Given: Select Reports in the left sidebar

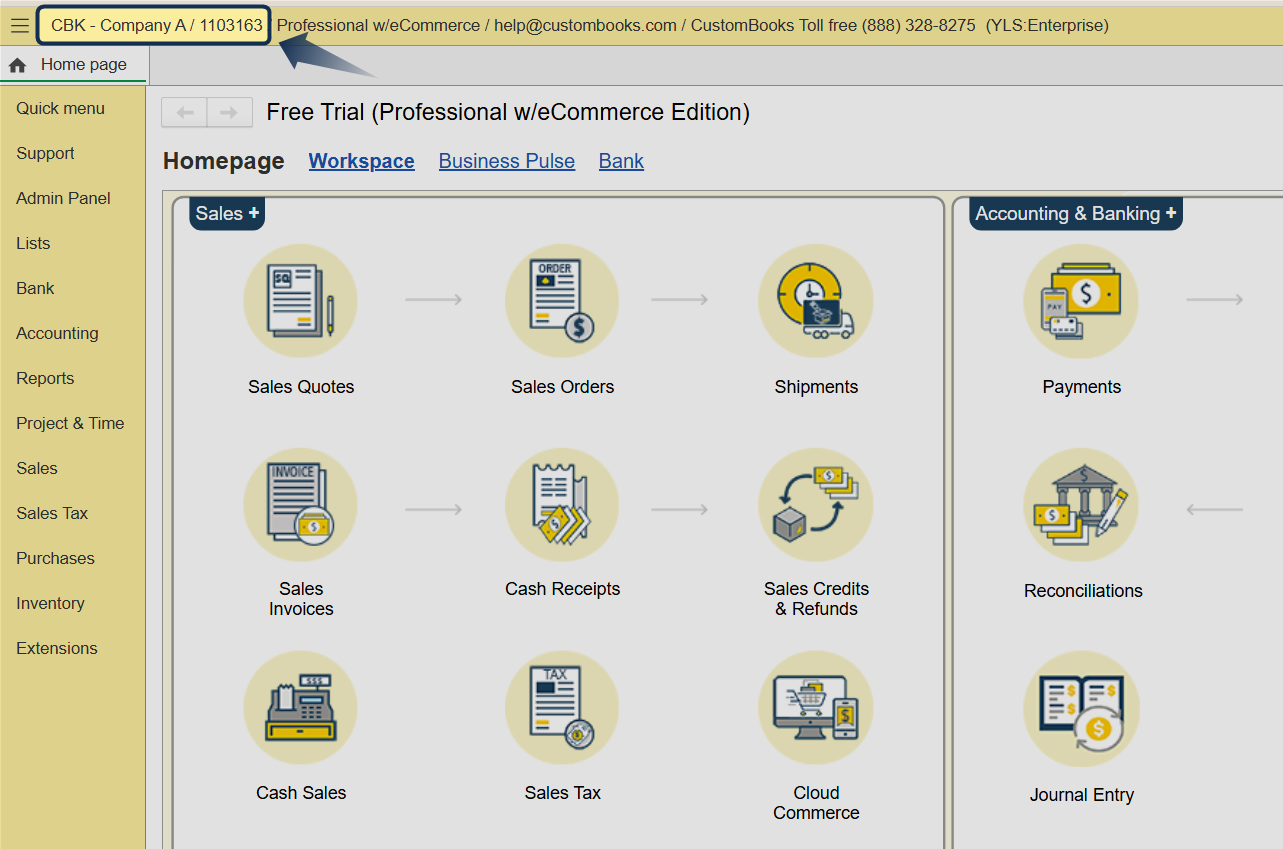Looking at the screenshot, I should pyautogui.click(x=45, y=378).
